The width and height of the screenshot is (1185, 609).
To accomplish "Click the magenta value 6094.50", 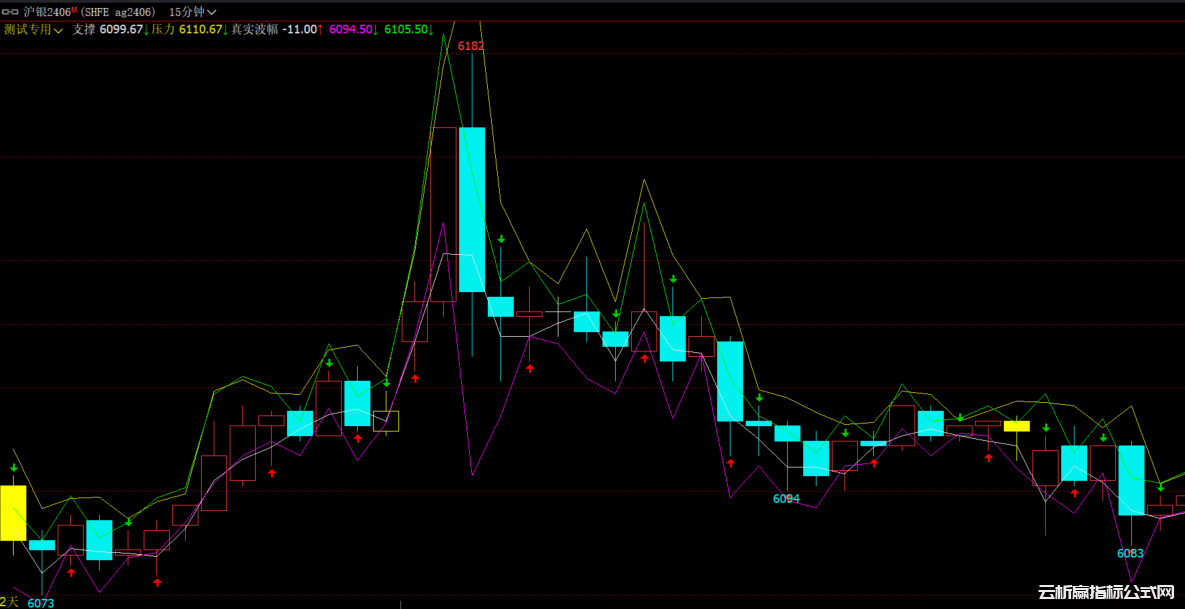I will [x=350, y=29].
